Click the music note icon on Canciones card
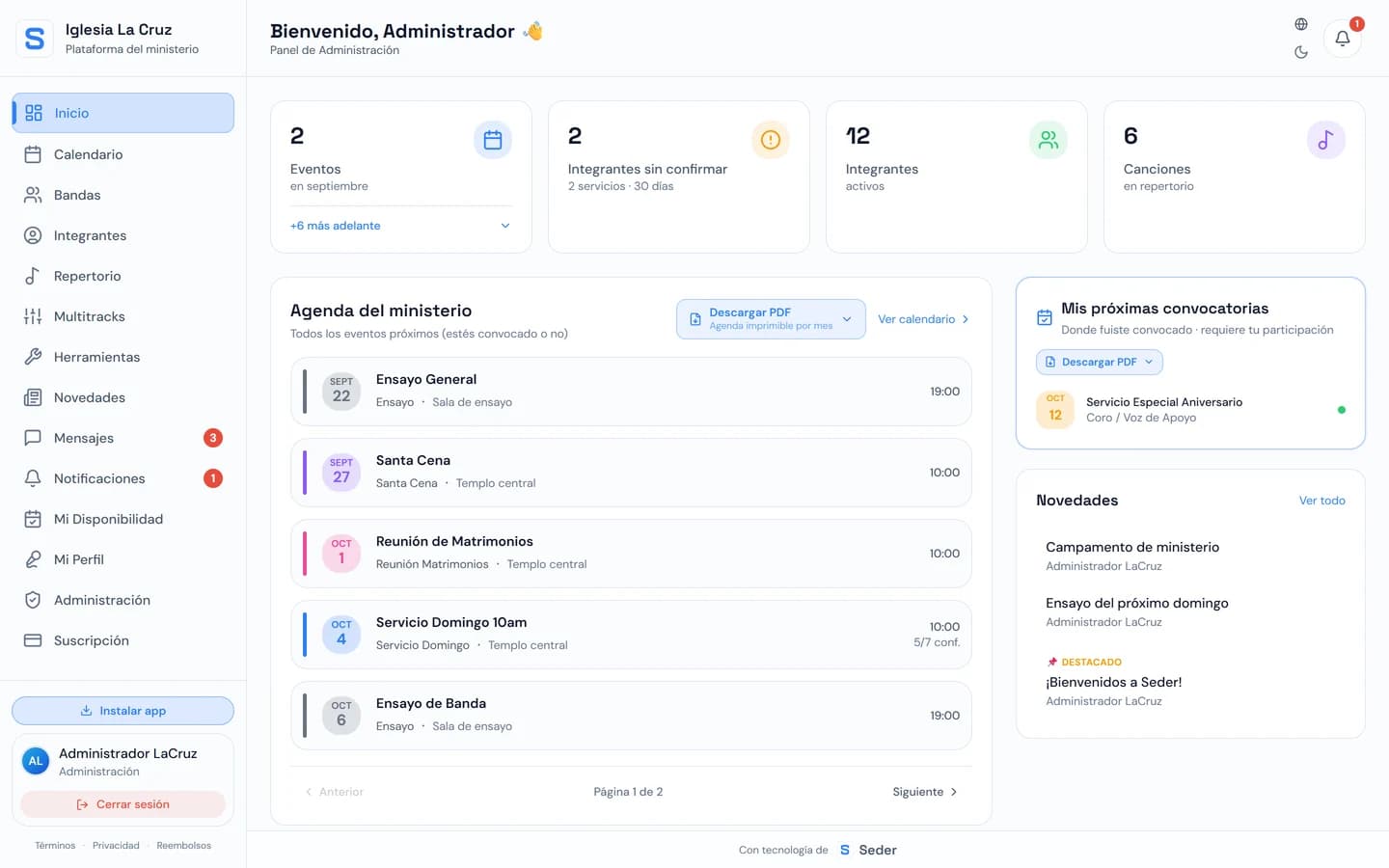The height and width of the screenshot is (868, 1389). (x=1326, y=140)
